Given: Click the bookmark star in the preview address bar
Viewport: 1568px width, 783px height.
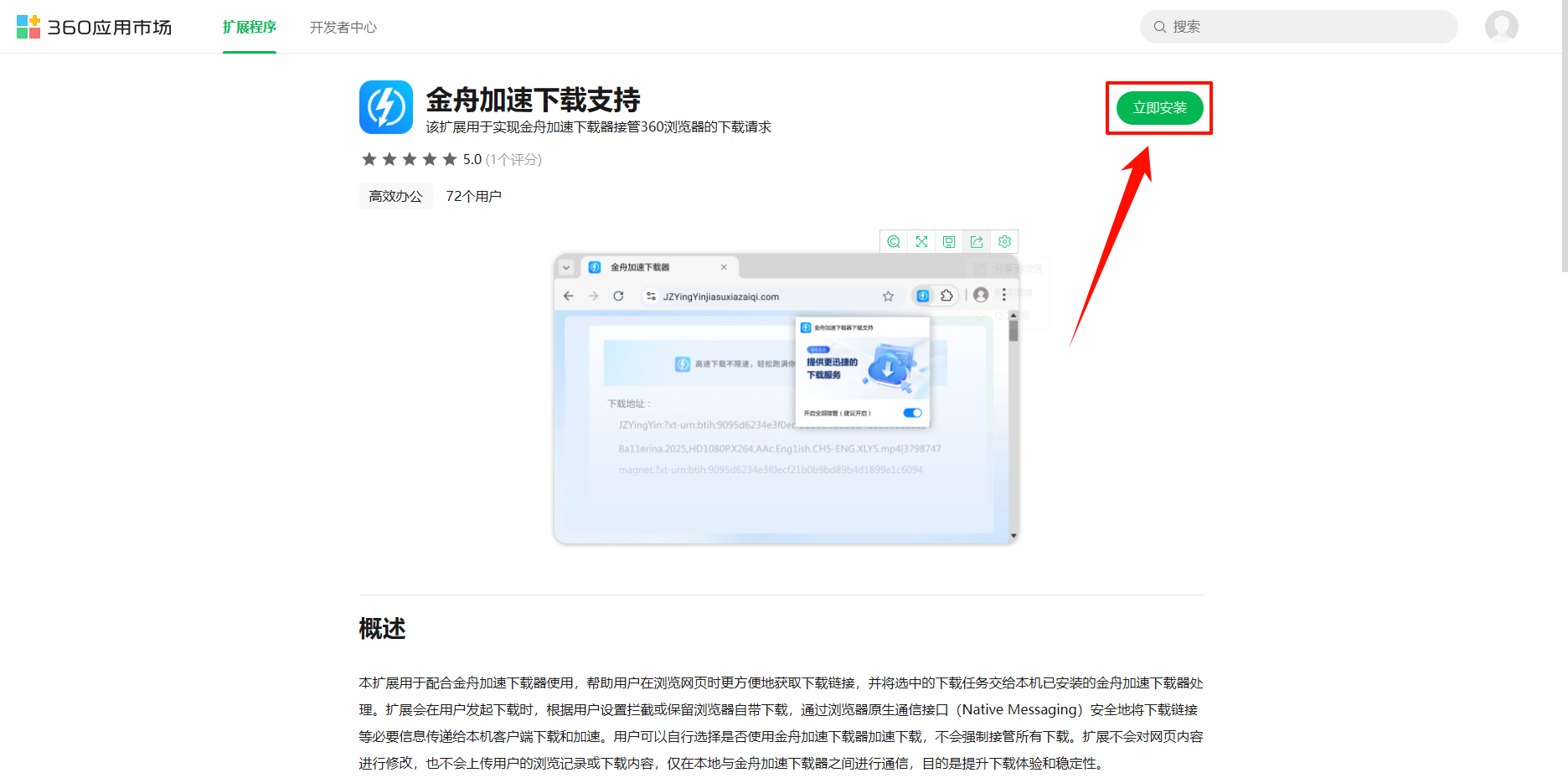Looking at the screenshot, I should 888,296.
